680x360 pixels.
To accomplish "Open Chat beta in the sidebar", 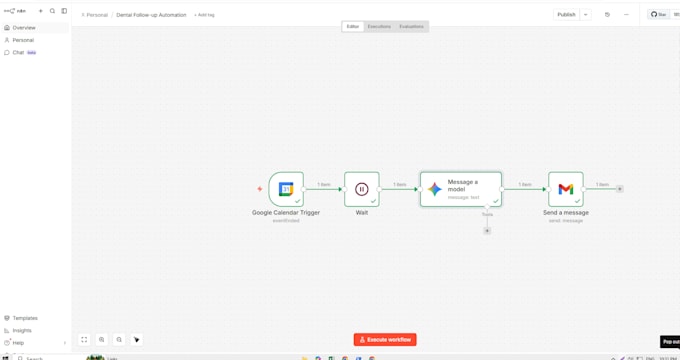I will pyautogui.click(x=35, y=52).
